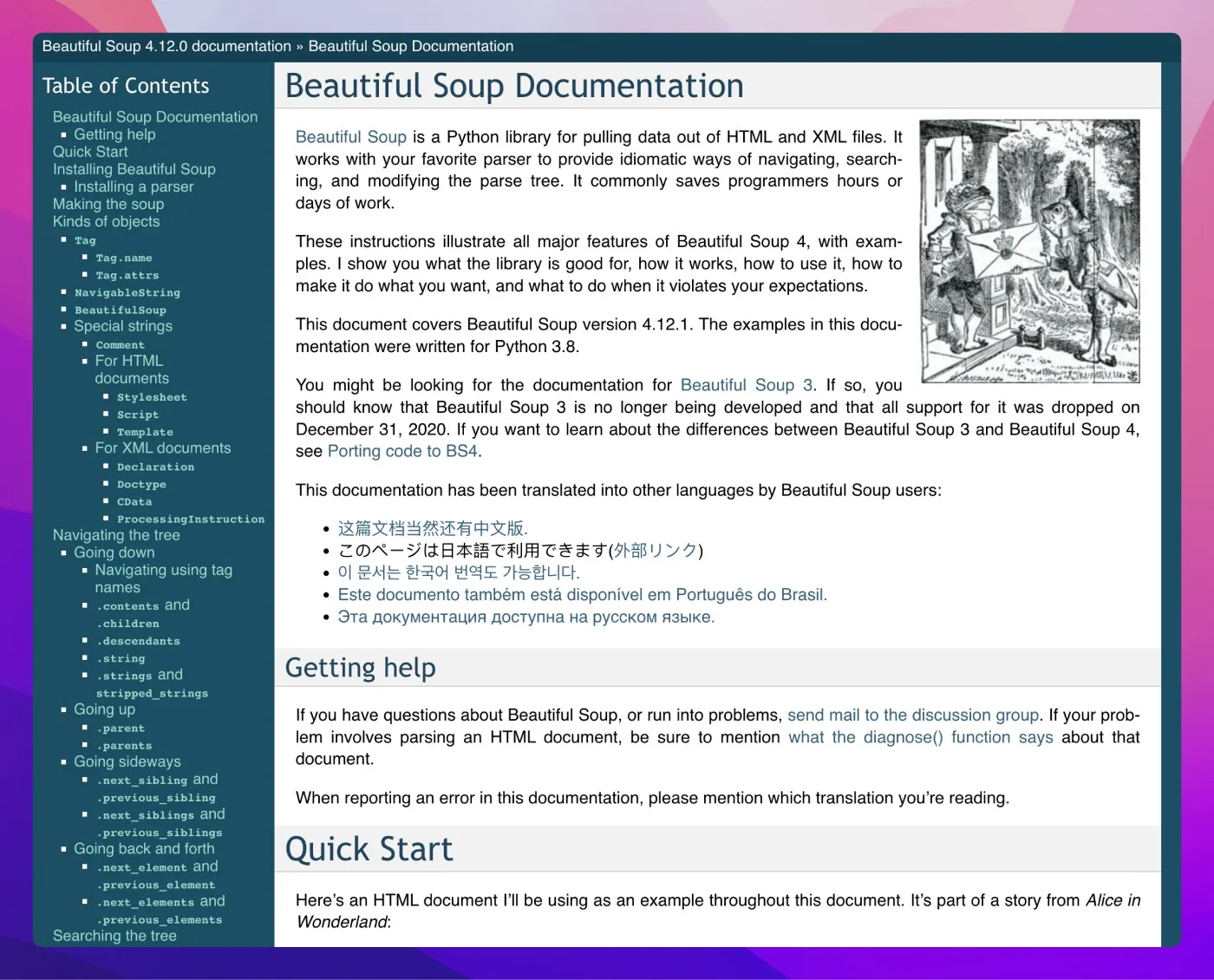Click send mail to the discussion group

[x=913, y=715]
